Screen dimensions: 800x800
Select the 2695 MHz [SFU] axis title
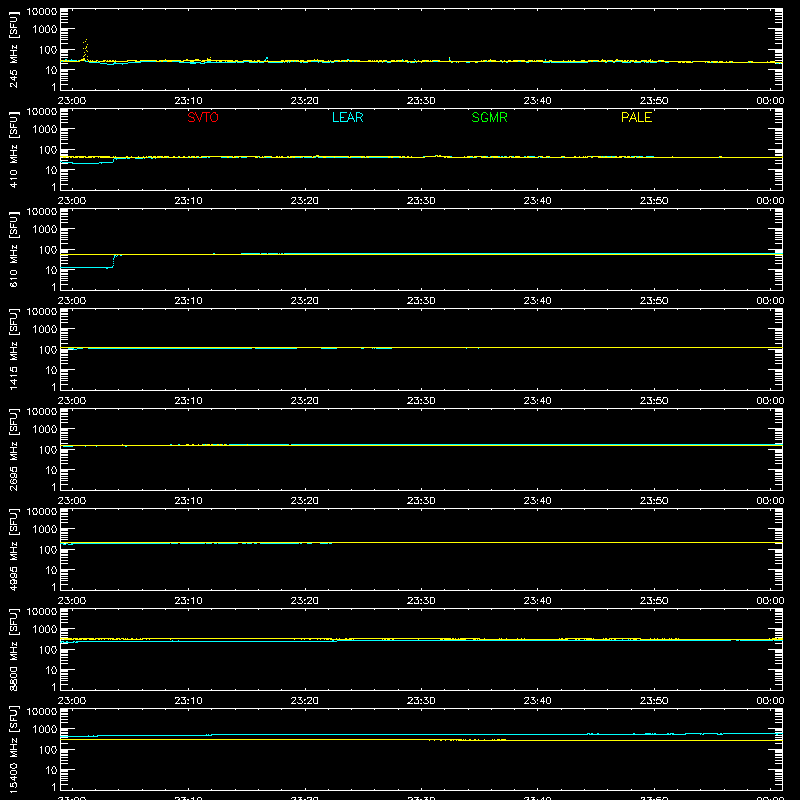[13, 449]
